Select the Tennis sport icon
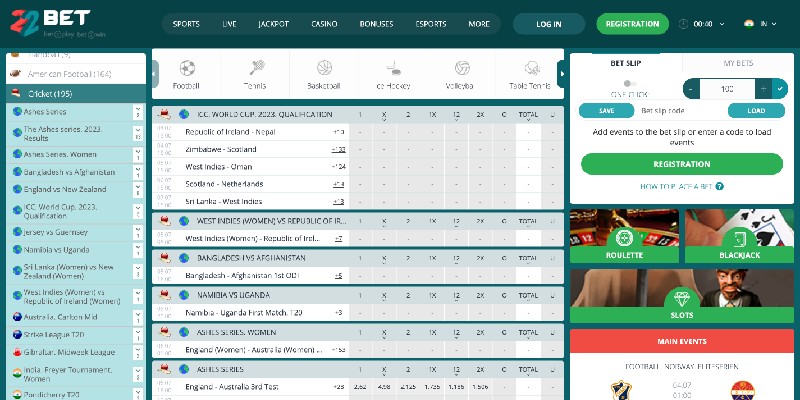800x400 pixels. (256, 68)
